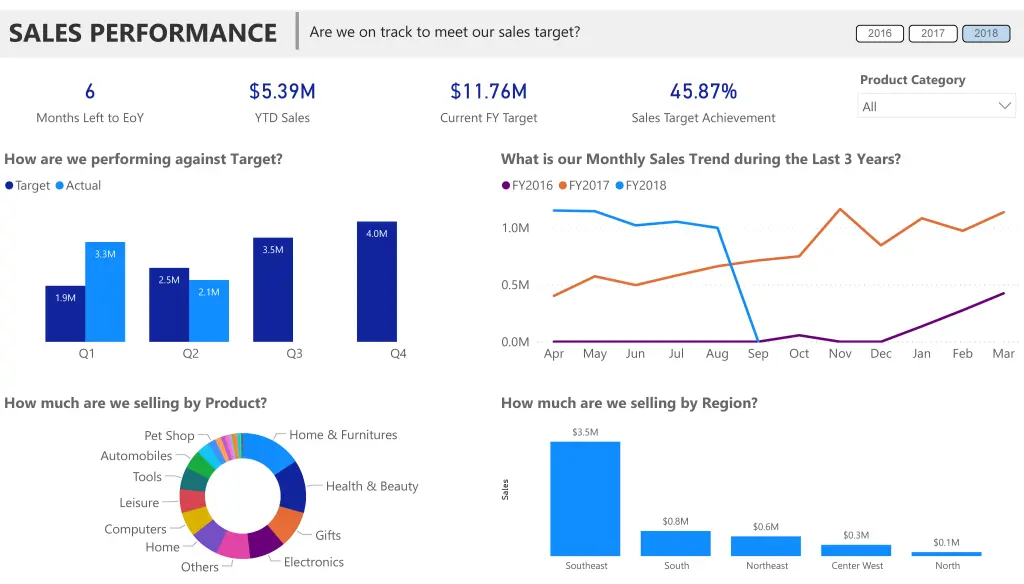Select the Q4 Target bar labeled 4.0M
Screen dimensions: 1024x584
(x=377, y=282)
